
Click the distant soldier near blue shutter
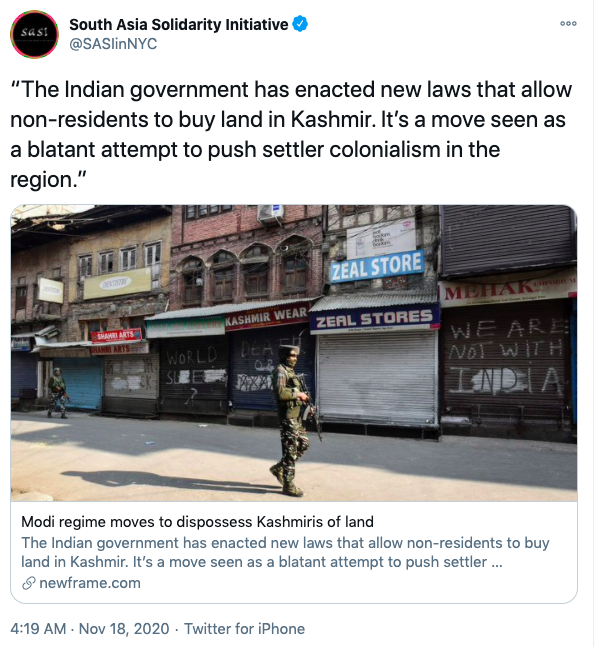click(57, 392)
